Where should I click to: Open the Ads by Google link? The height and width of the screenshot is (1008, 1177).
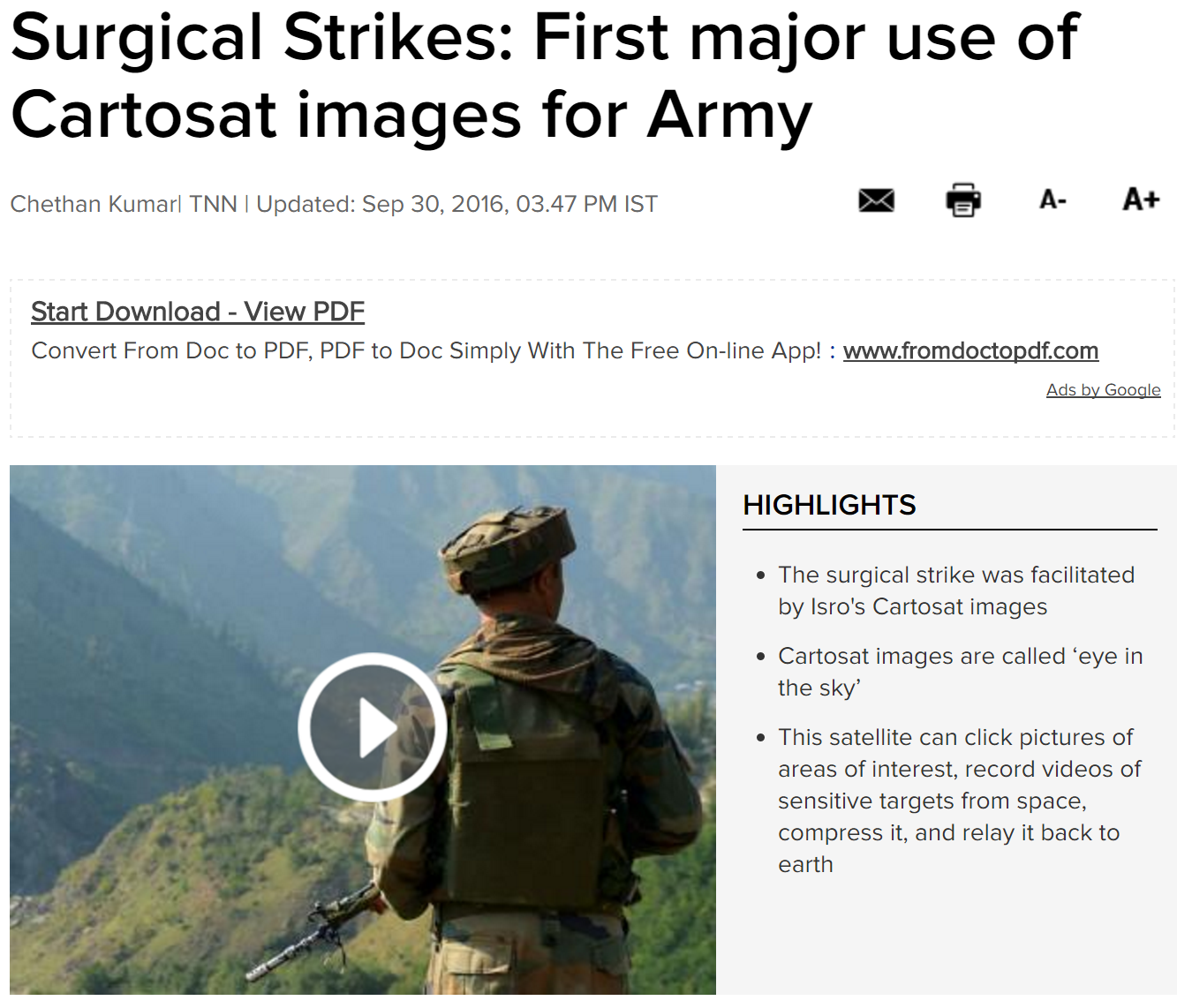(1103, 389)
